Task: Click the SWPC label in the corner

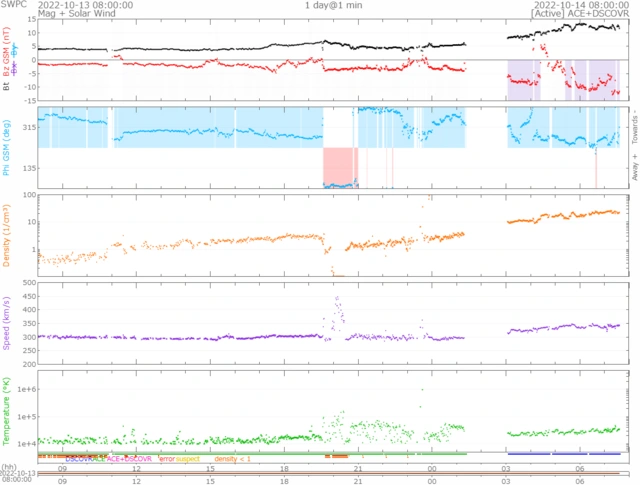Action: (x=13, y=4)
